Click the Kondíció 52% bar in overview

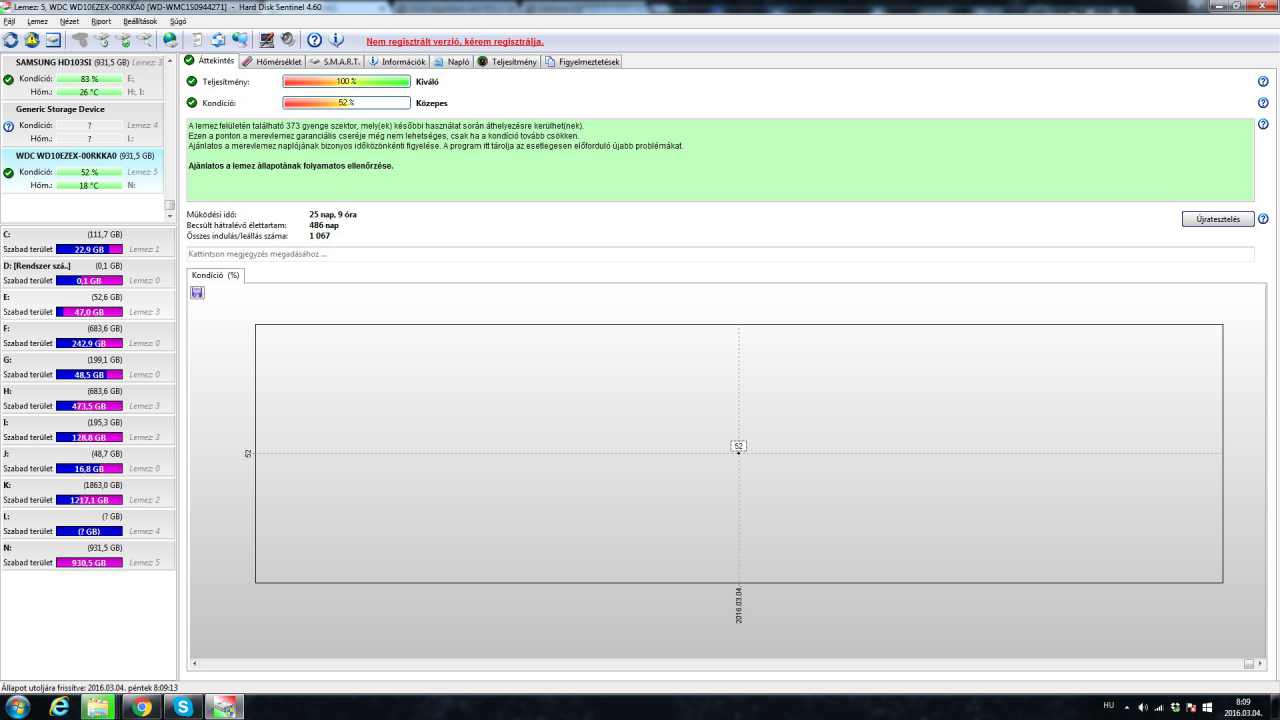coord(346,103)
